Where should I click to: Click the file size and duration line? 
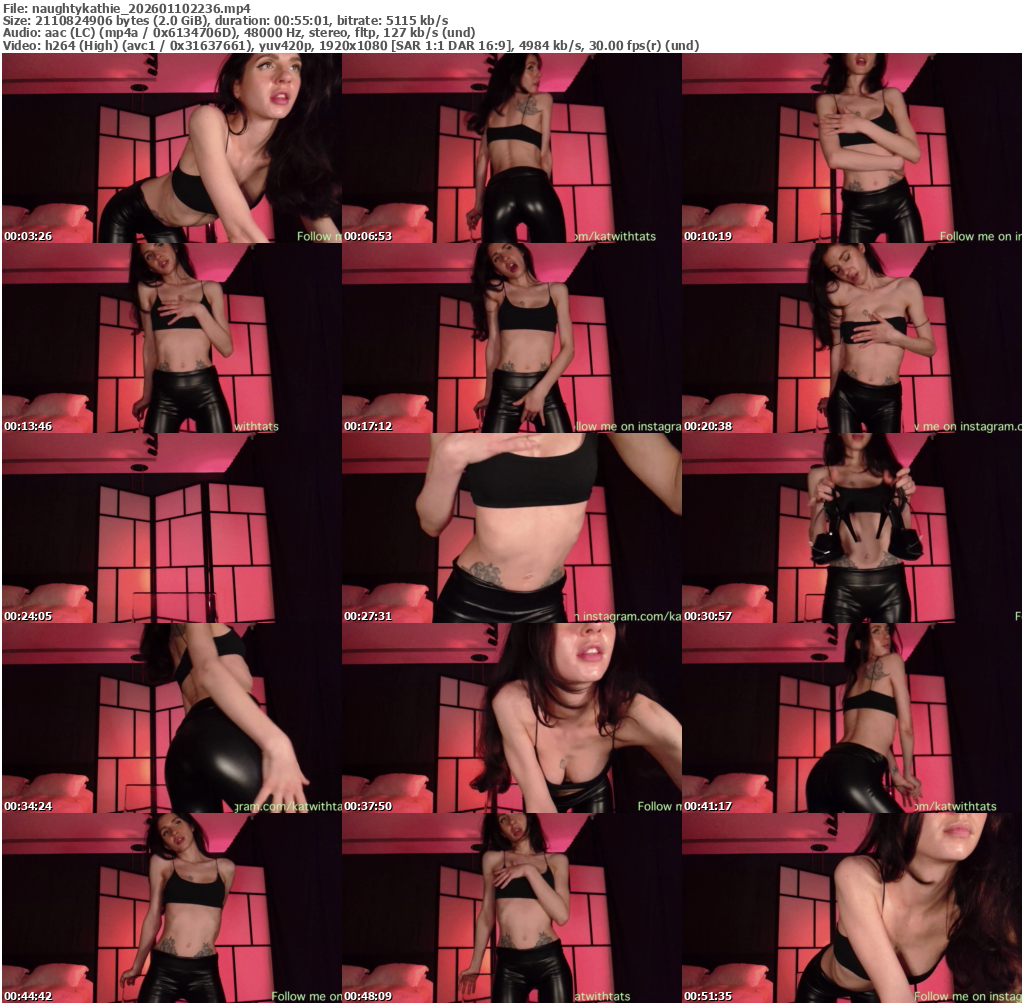(225, 20)
